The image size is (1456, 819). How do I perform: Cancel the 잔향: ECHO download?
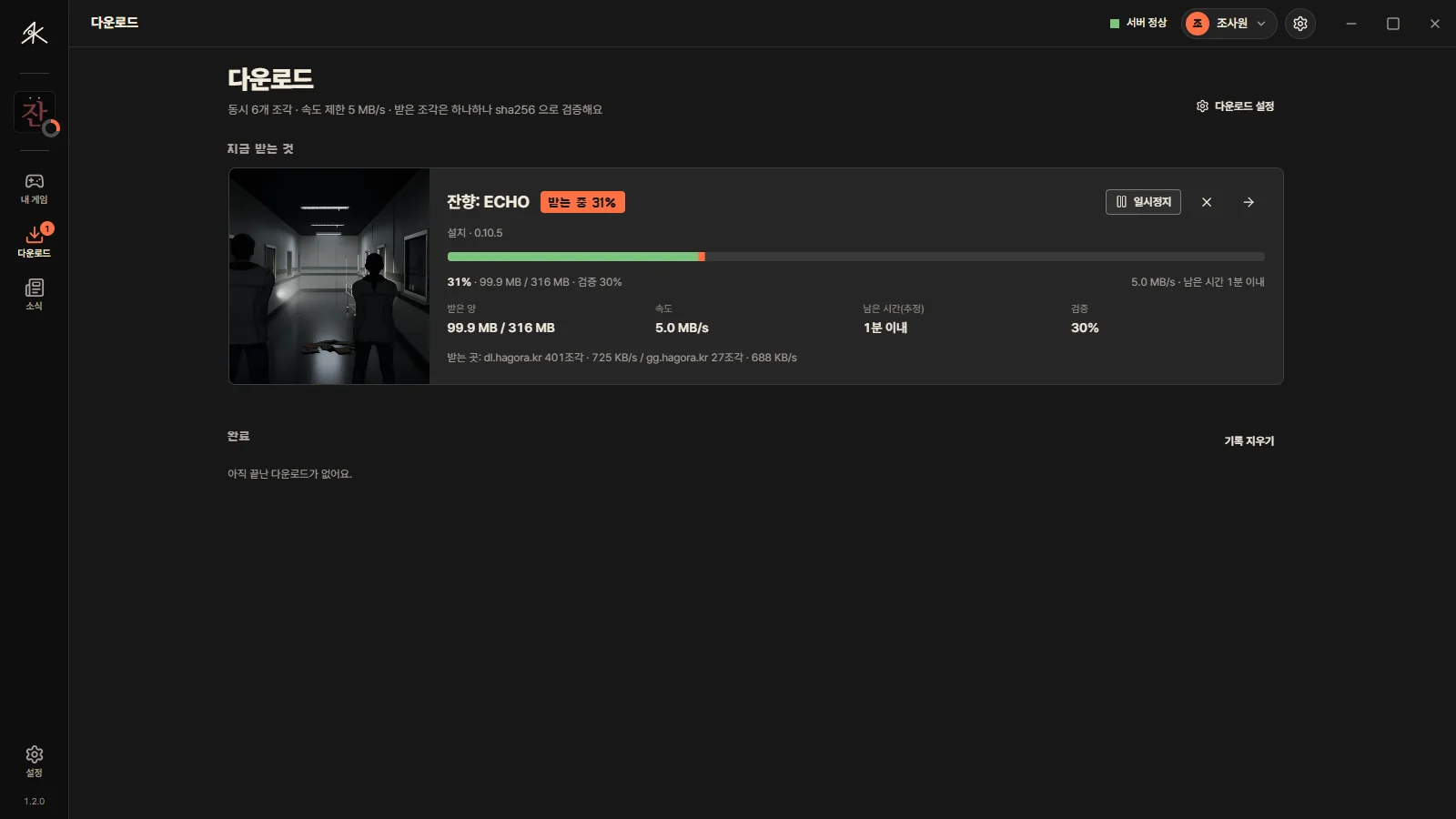(1207, 202)
